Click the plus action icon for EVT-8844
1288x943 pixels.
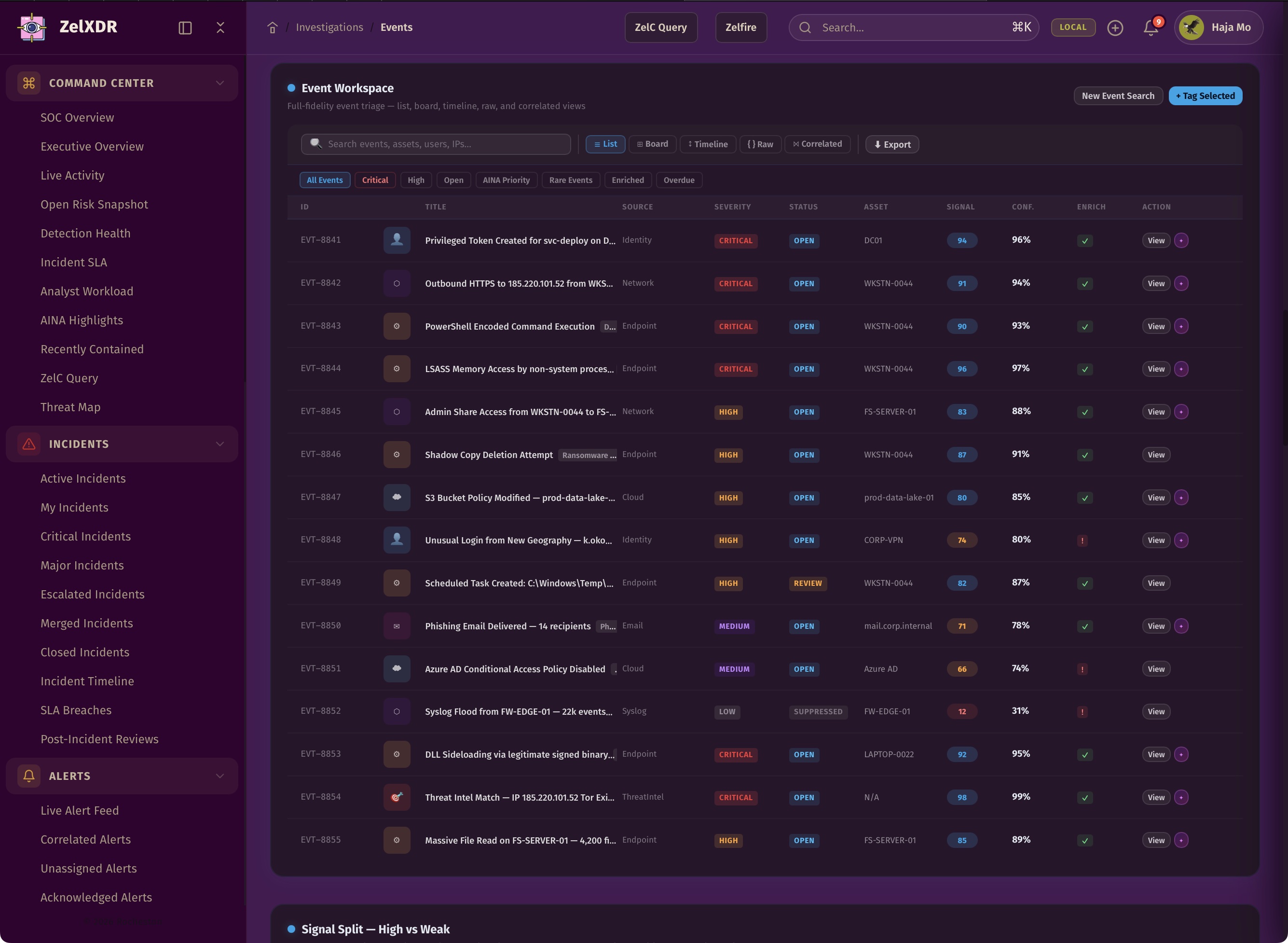coord(1181,369)
